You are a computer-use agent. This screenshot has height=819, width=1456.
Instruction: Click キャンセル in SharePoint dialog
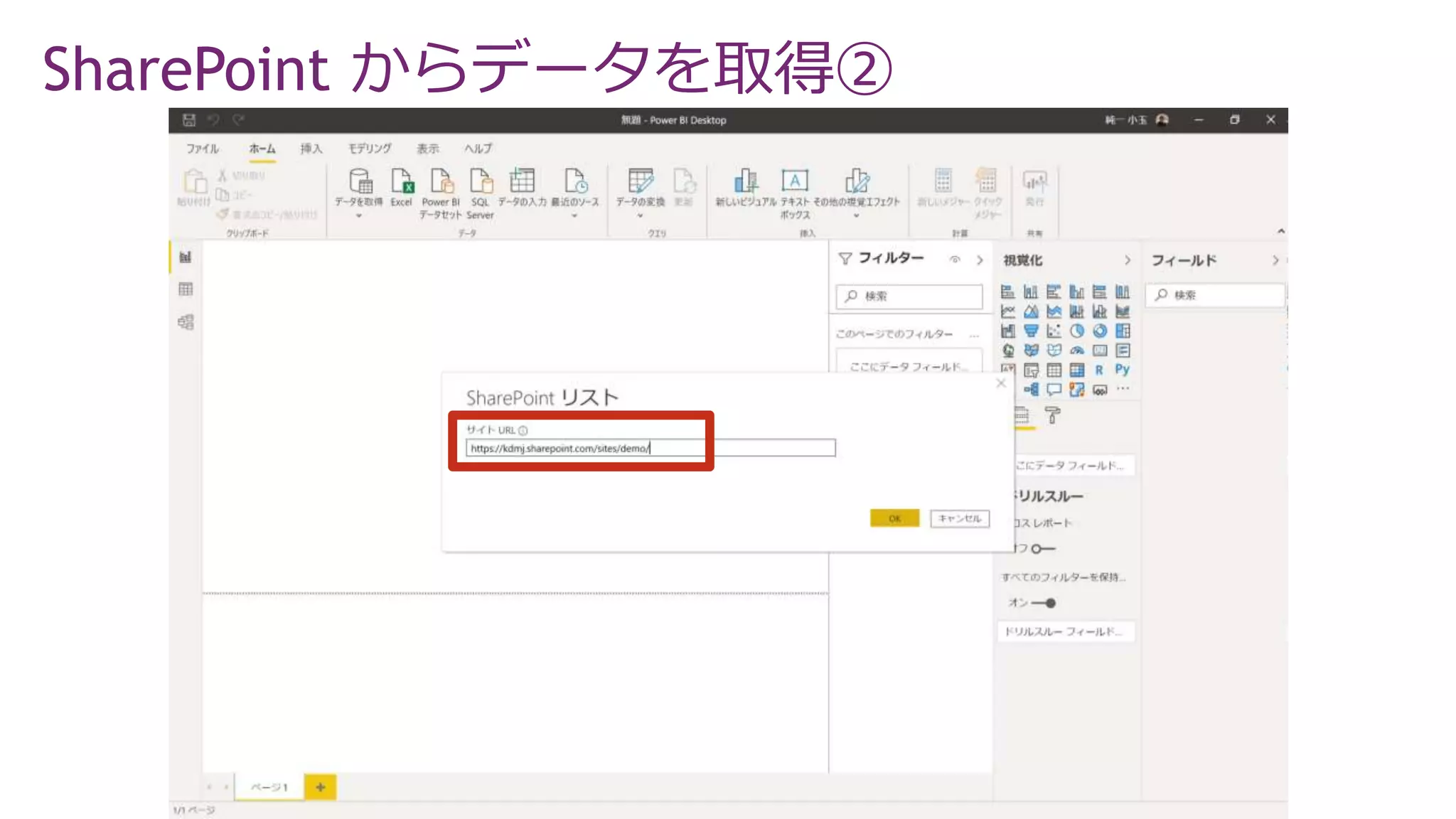coord(960,518)
